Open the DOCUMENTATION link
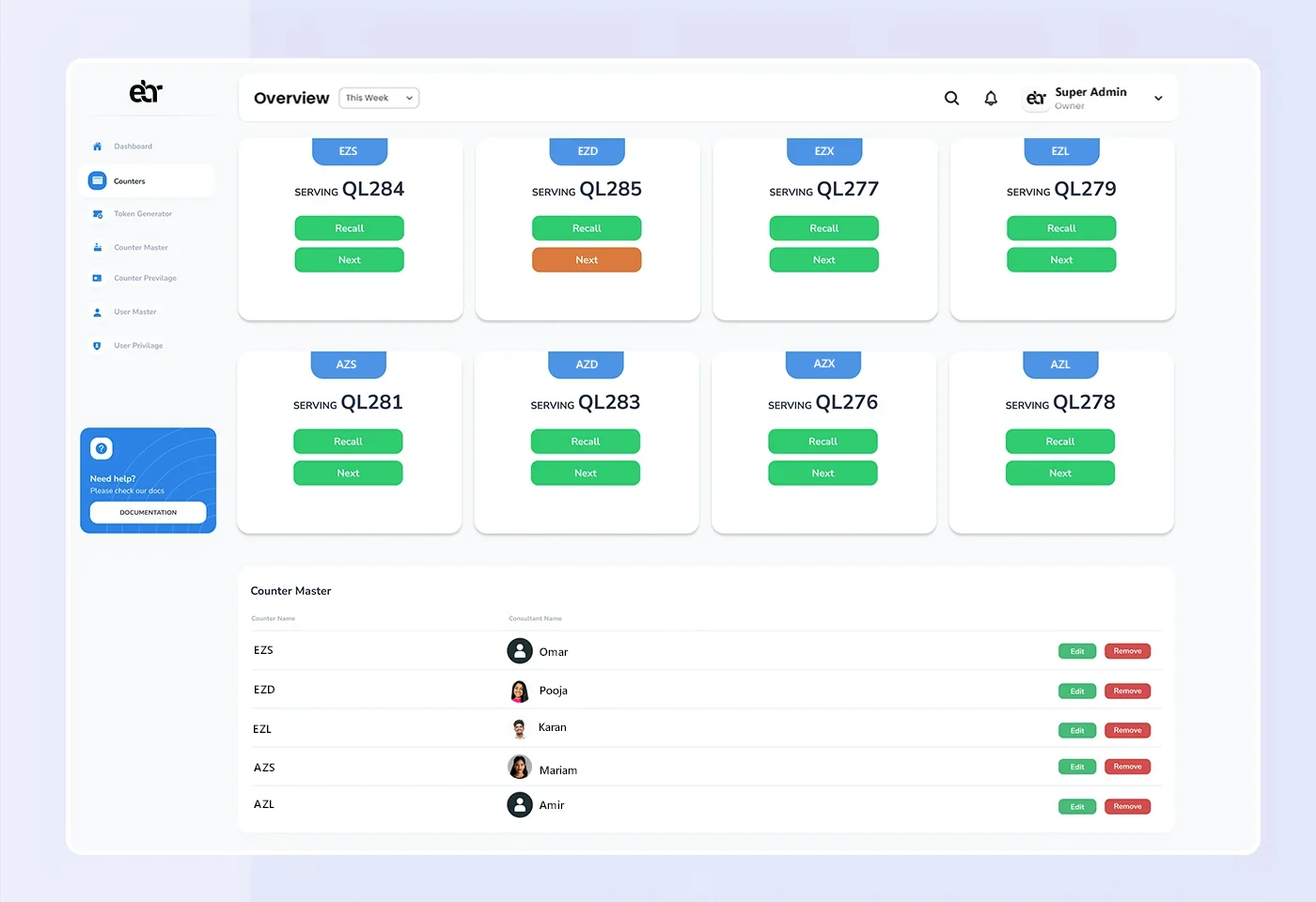This screenshot has width=1316, height=902. click(148, 512)
